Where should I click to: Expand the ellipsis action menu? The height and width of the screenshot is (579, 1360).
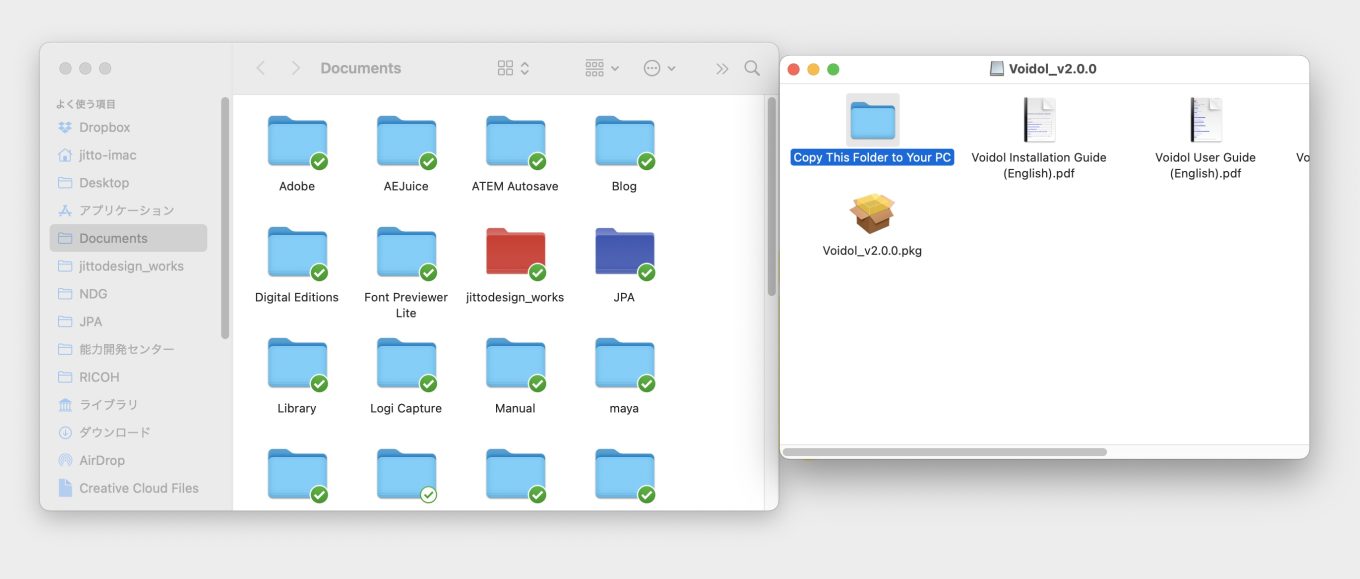point(660,68)
